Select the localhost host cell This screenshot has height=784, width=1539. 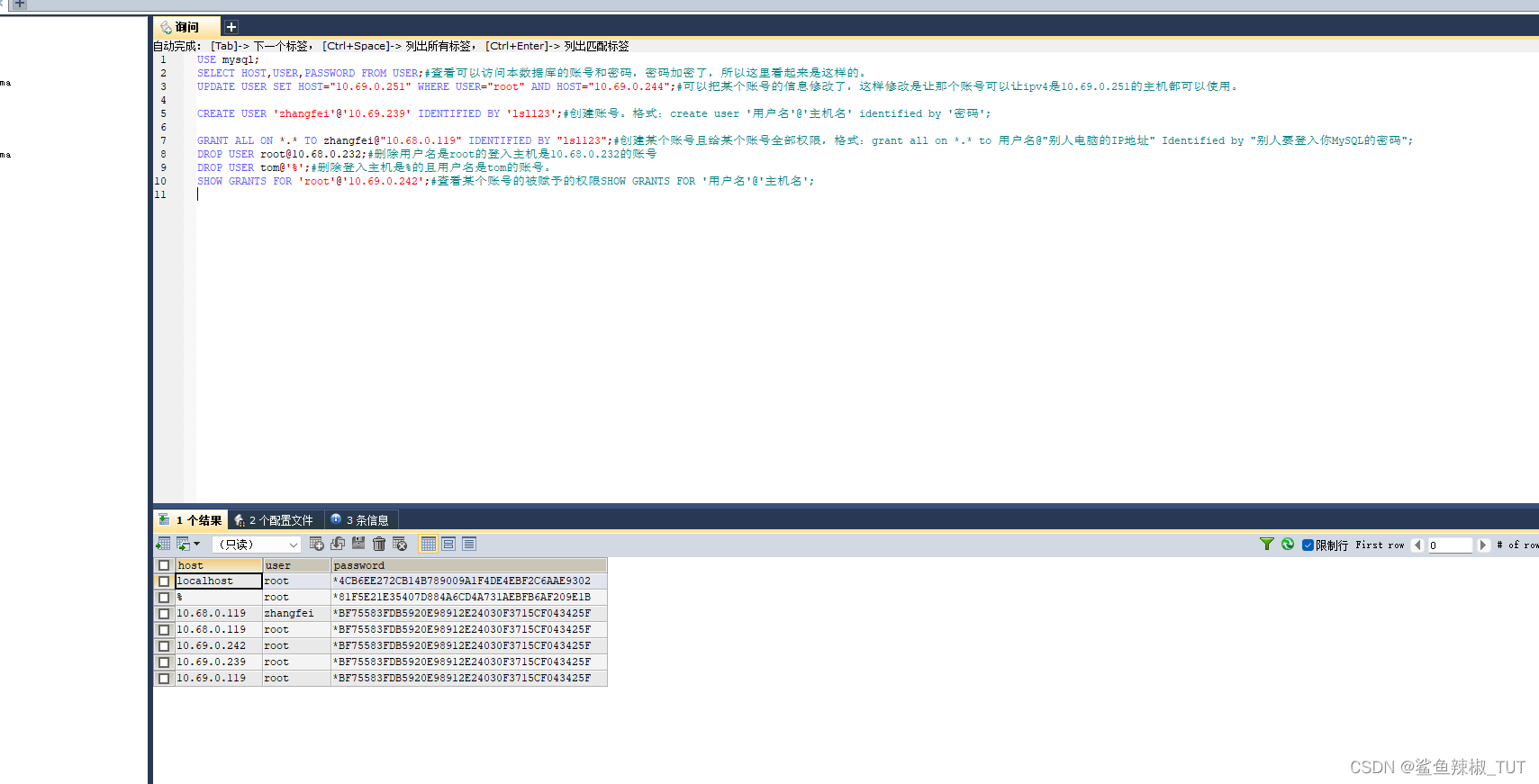[x=219, y=581]
